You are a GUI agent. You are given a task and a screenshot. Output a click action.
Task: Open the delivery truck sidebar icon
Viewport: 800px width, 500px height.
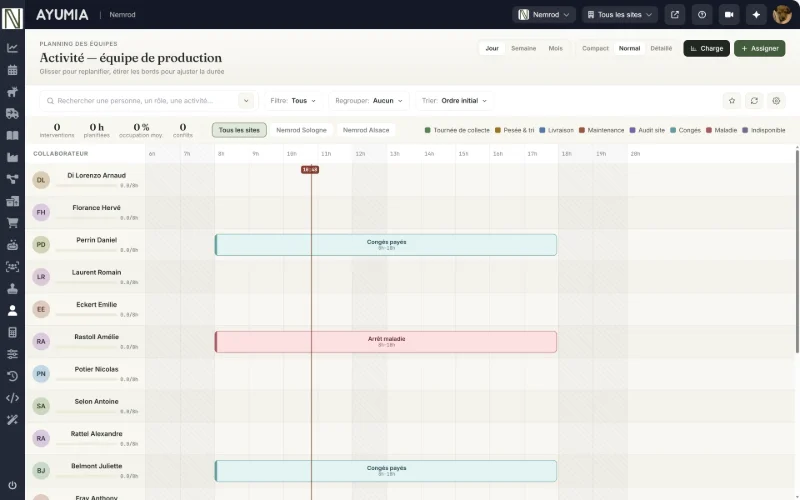click(12, 114)
